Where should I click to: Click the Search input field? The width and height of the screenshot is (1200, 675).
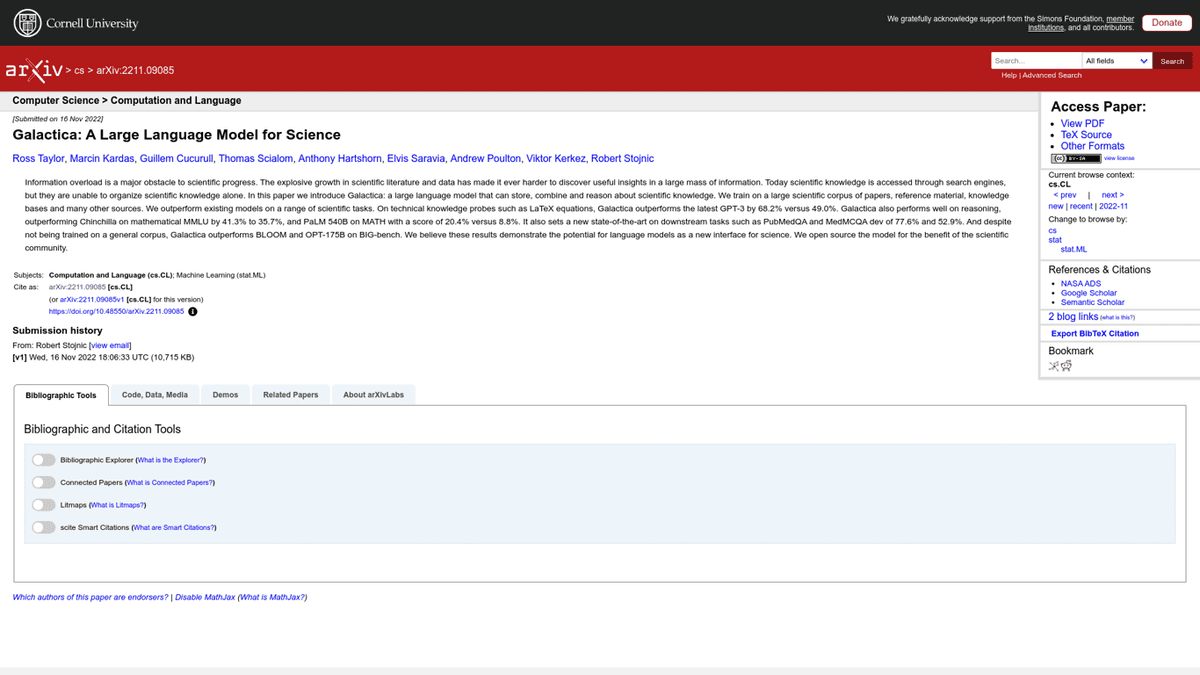click(x=1037, y=61)
